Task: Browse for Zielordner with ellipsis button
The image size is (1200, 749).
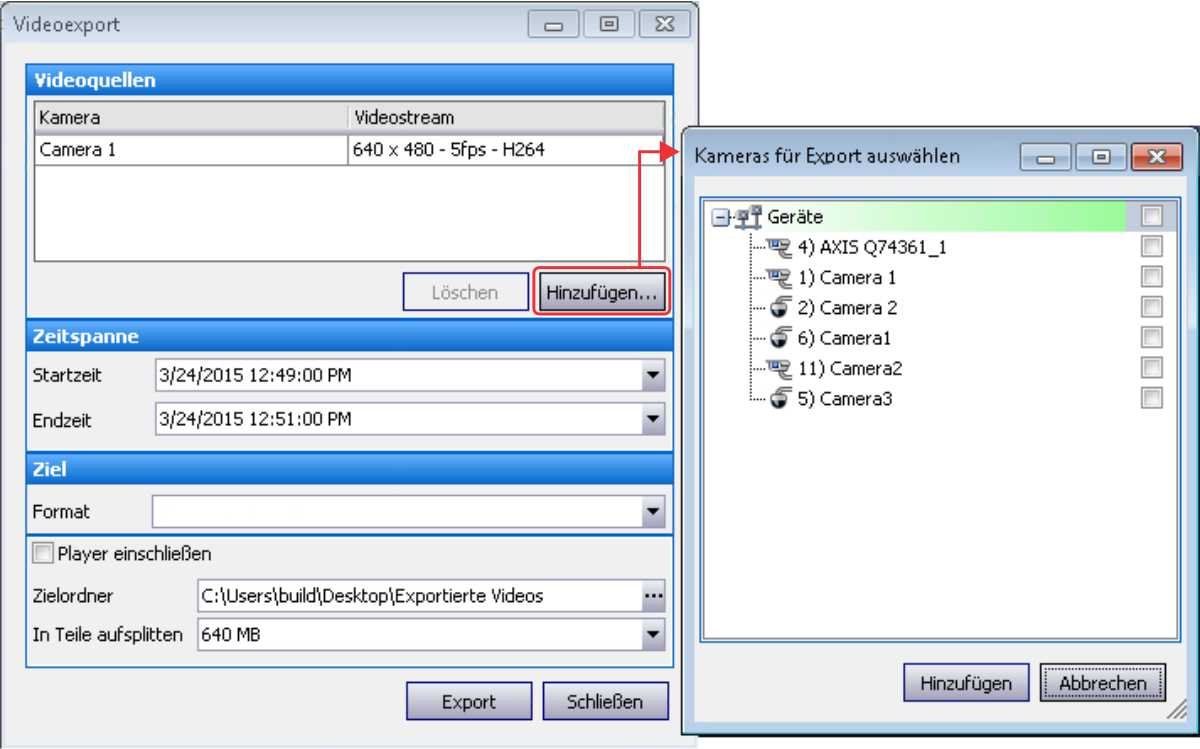Action: pyautogui.click(x=653, y=596)
